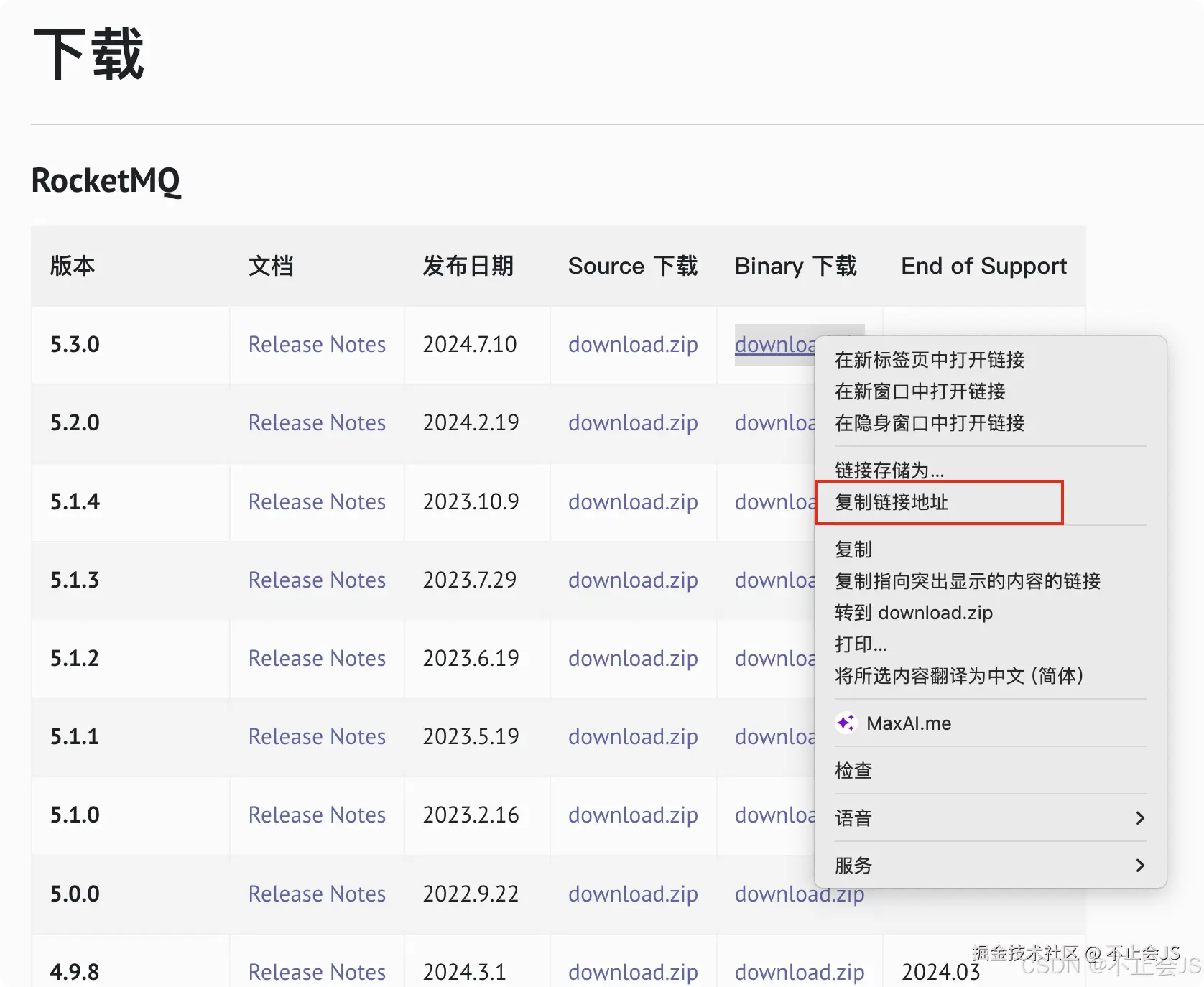The image size is (1204, 987).
Task: Click the Source 下载 column header
Action: [x=633, y=266]
